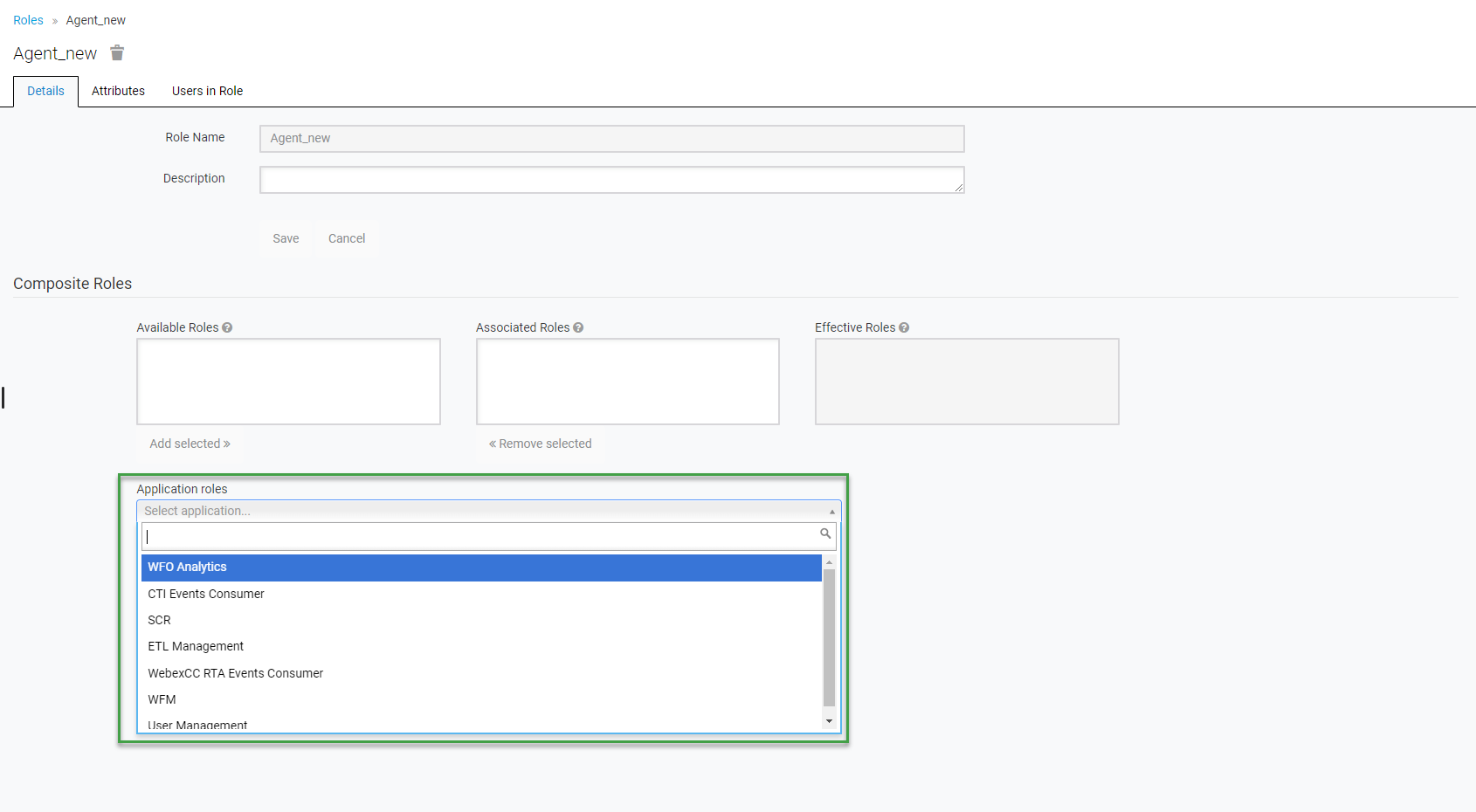
Task: Click the Effective Roles help icon
Action: (904, 327)
